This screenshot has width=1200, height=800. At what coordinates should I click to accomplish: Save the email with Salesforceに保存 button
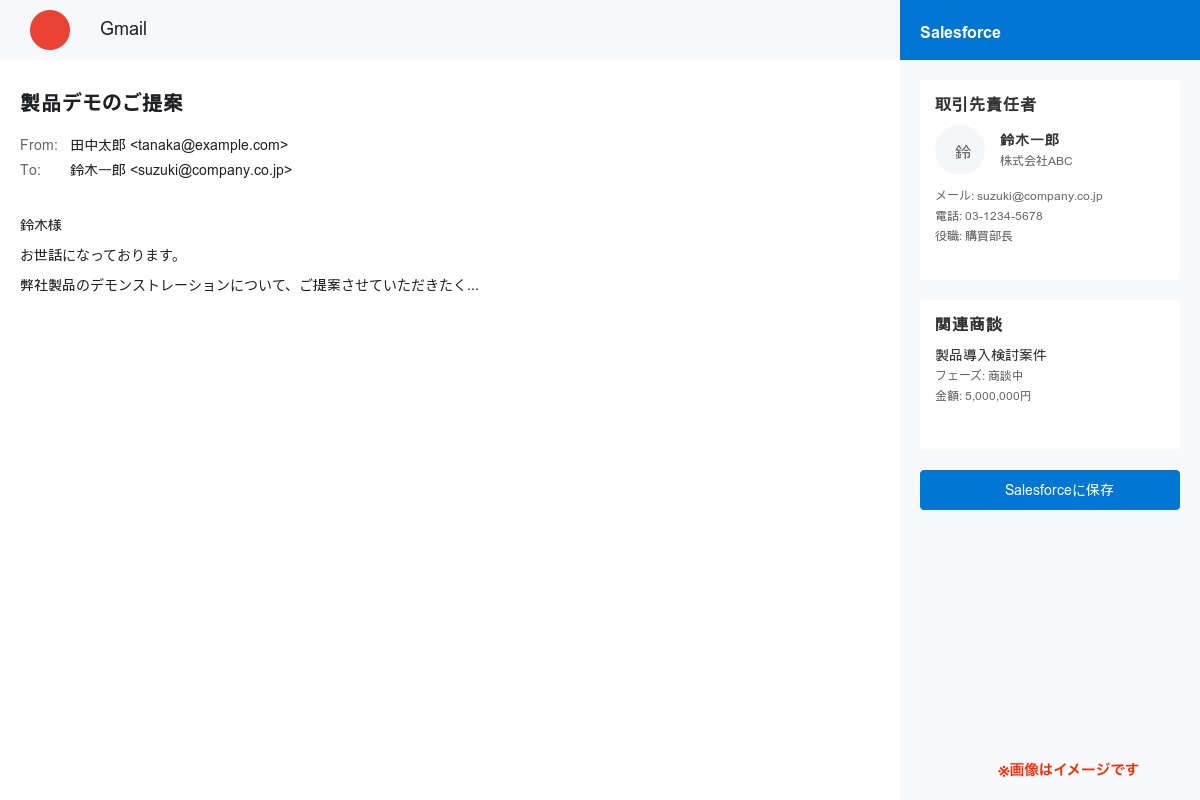pos(1049,490)
